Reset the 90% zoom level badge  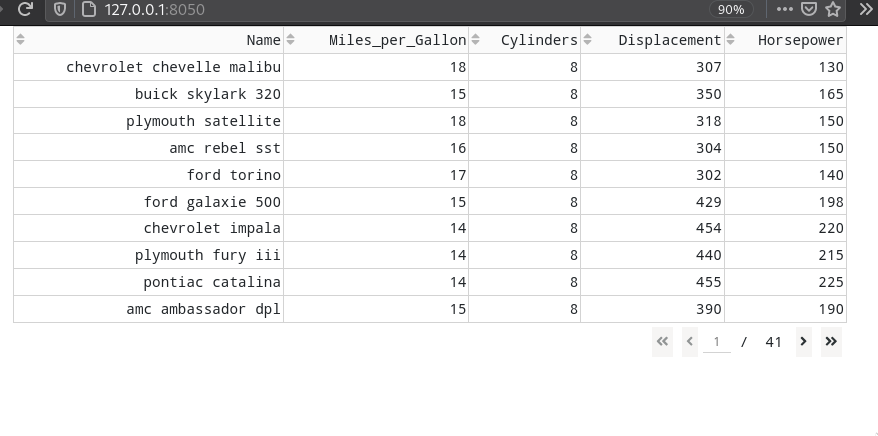(731, 10)
